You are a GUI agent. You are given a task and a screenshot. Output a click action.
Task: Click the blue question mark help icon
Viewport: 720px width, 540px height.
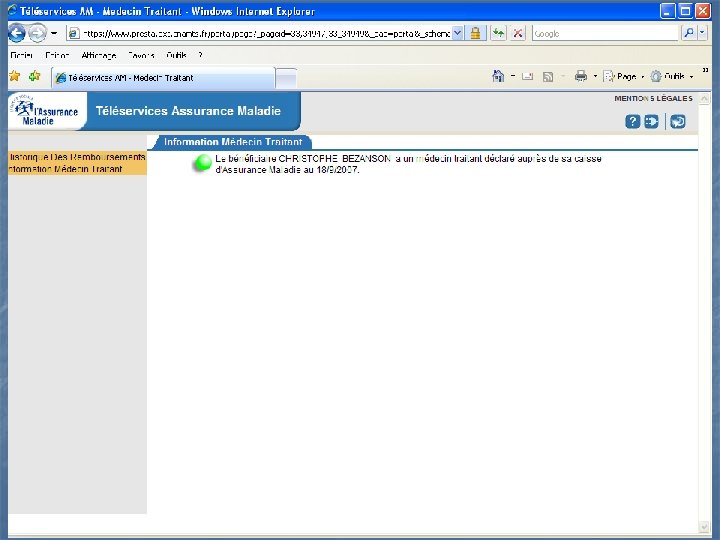point(632,121)
